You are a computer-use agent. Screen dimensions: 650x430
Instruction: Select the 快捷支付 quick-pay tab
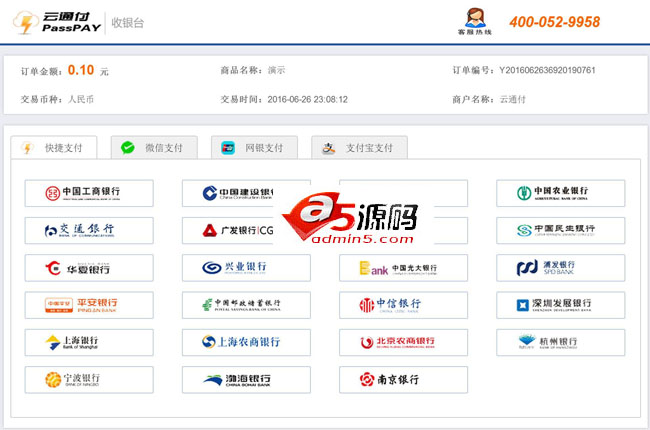point(54,148)
